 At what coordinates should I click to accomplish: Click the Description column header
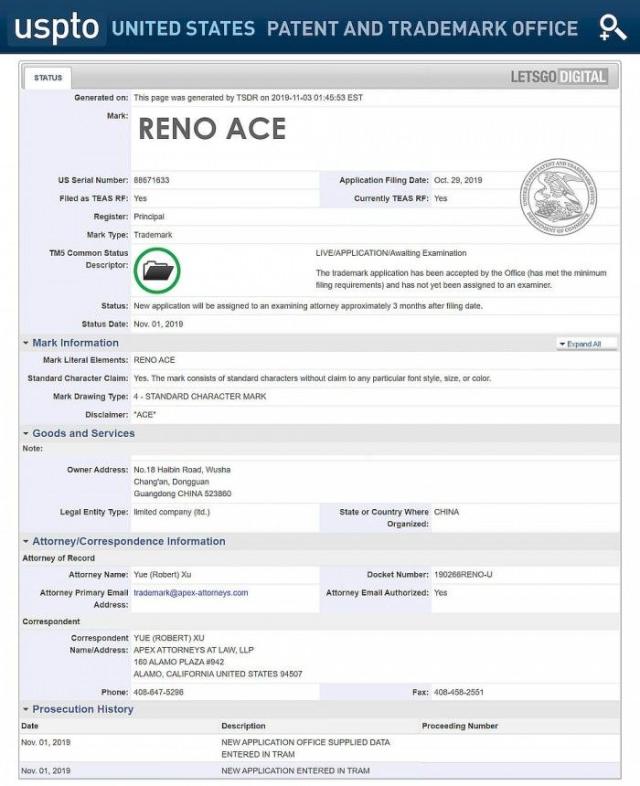click(243, 725)
